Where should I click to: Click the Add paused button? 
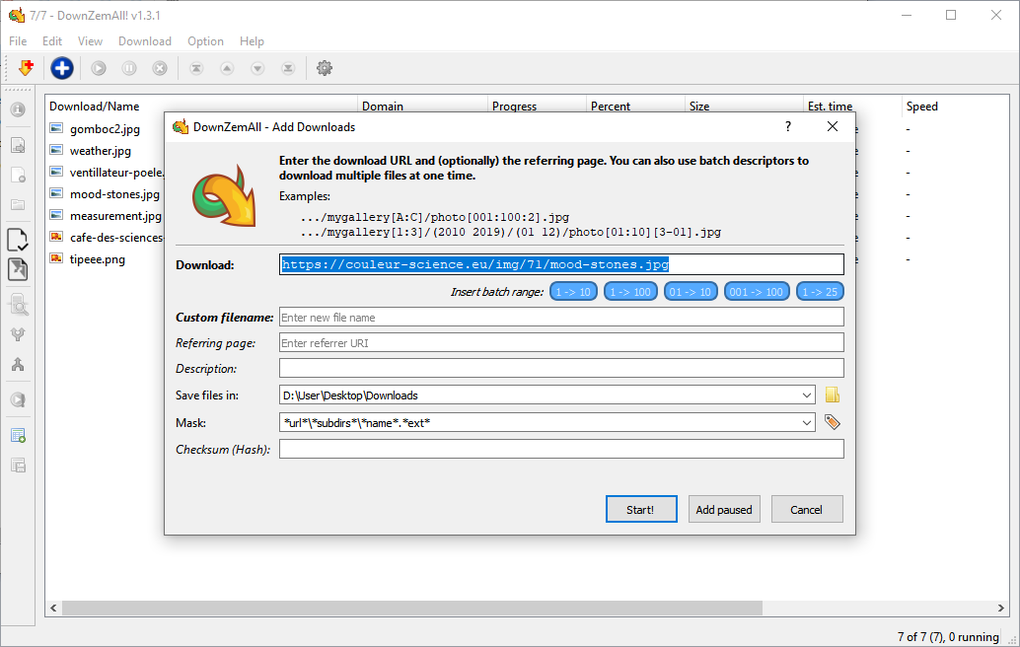point(723,509)
